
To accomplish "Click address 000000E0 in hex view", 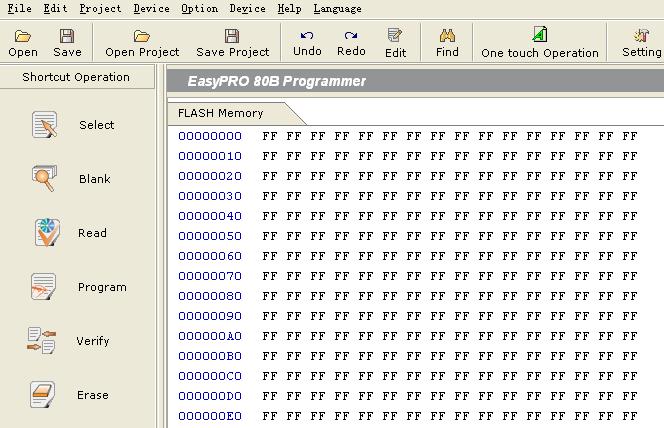I will coord(210,416).
